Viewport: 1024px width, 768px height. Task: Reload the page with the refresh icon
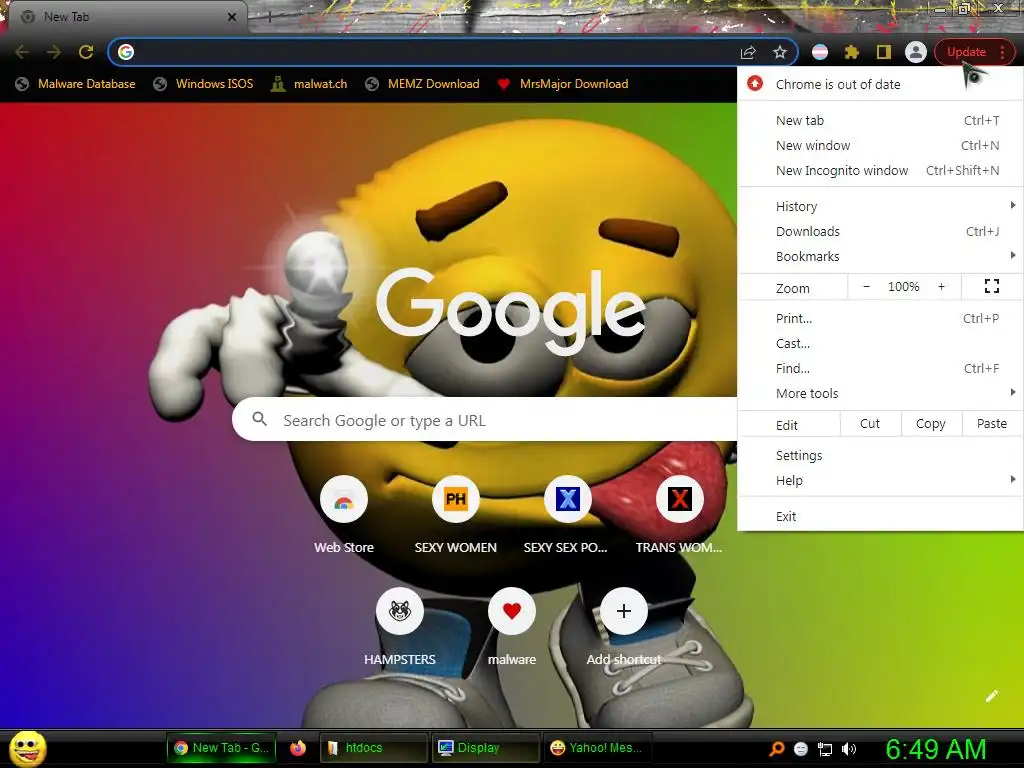point(86,52)
